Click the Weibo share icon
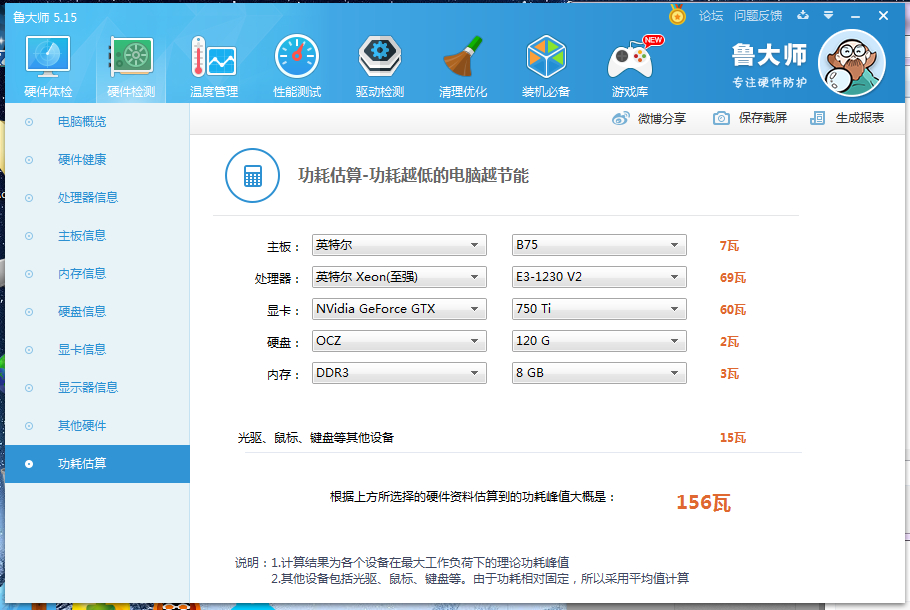 coord(620,118)
